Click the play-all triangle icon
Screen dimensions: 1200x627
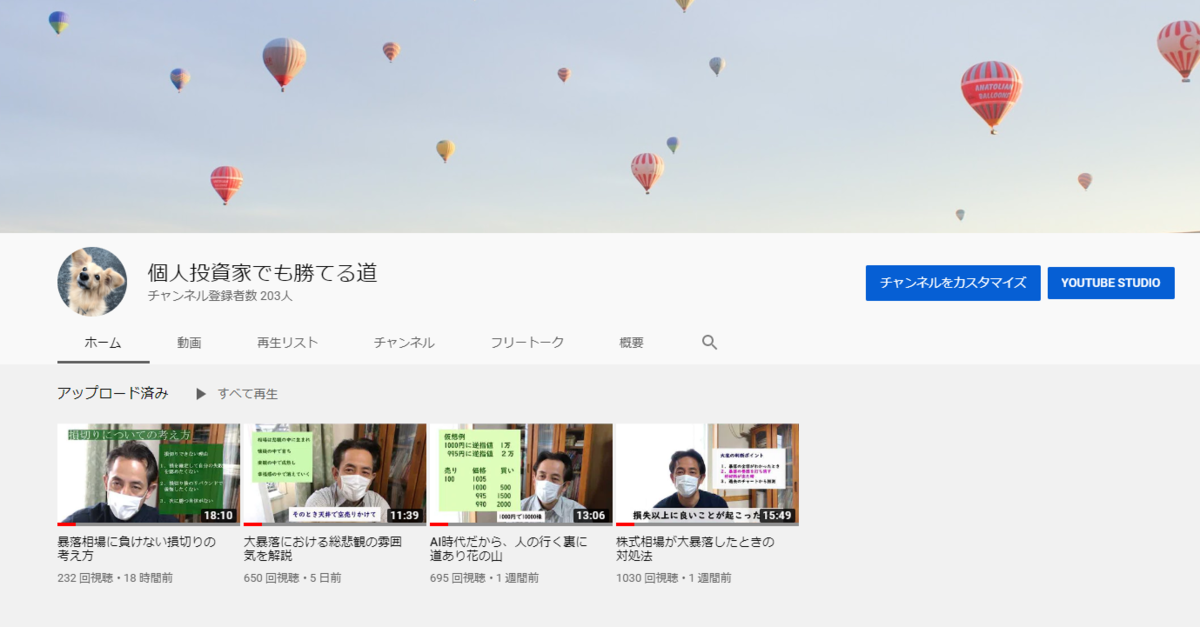click(201, 394)
